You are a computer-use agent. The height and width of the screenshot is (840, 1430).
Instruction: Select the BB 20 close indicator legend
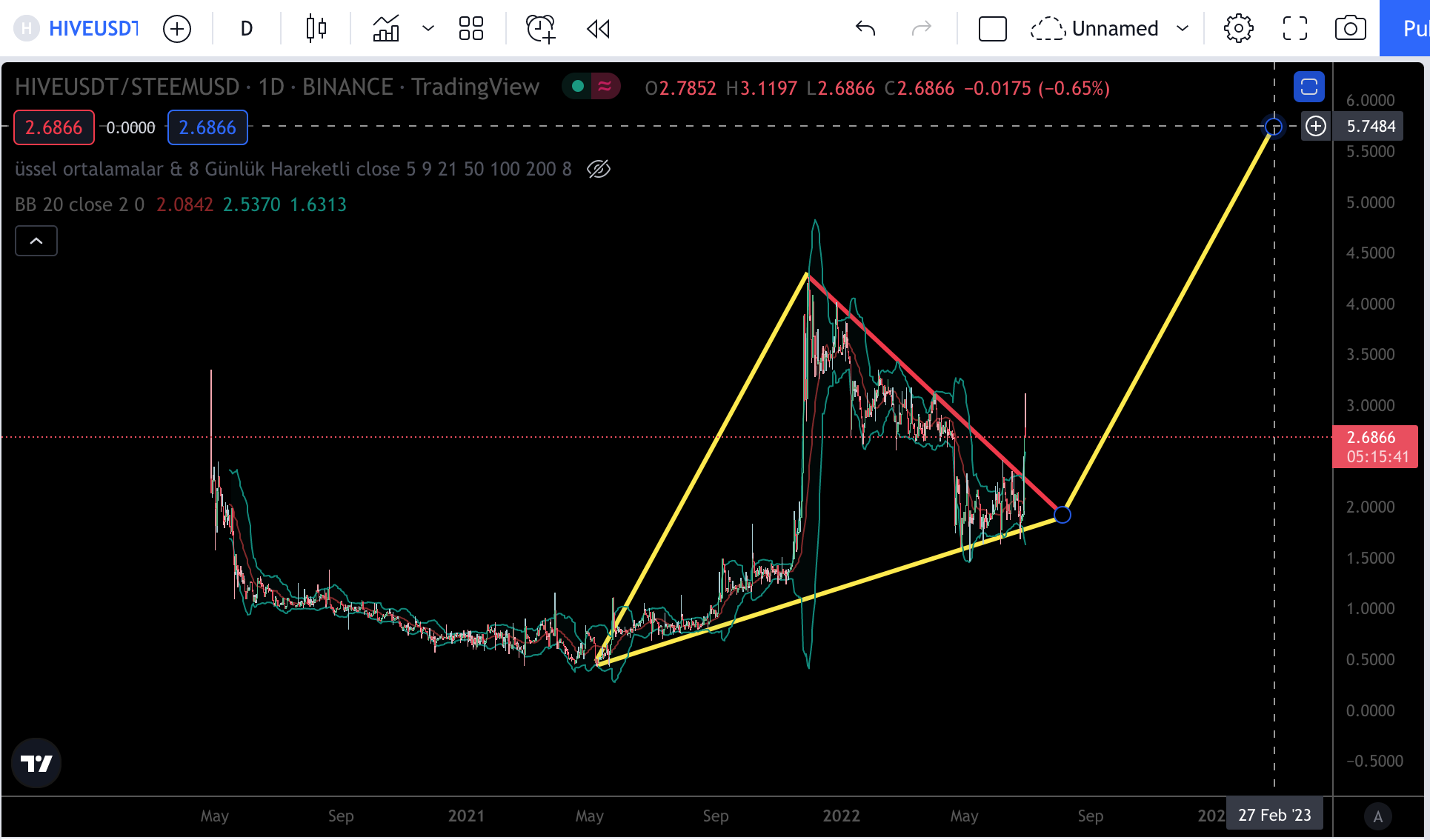tap(80, 204)
